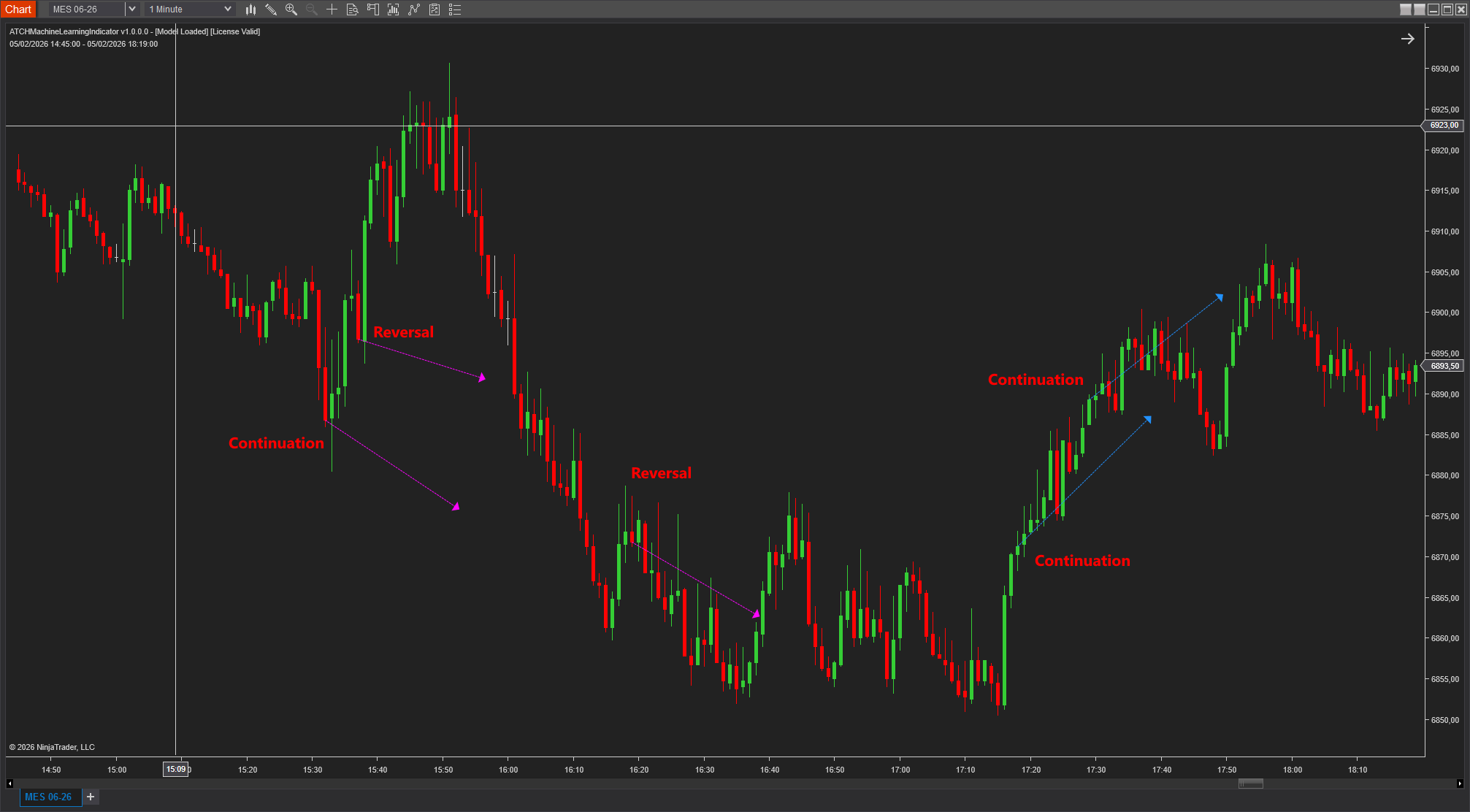Toggle the Cross Hair plus icon
1470x812 pixels.
[332, 9]
